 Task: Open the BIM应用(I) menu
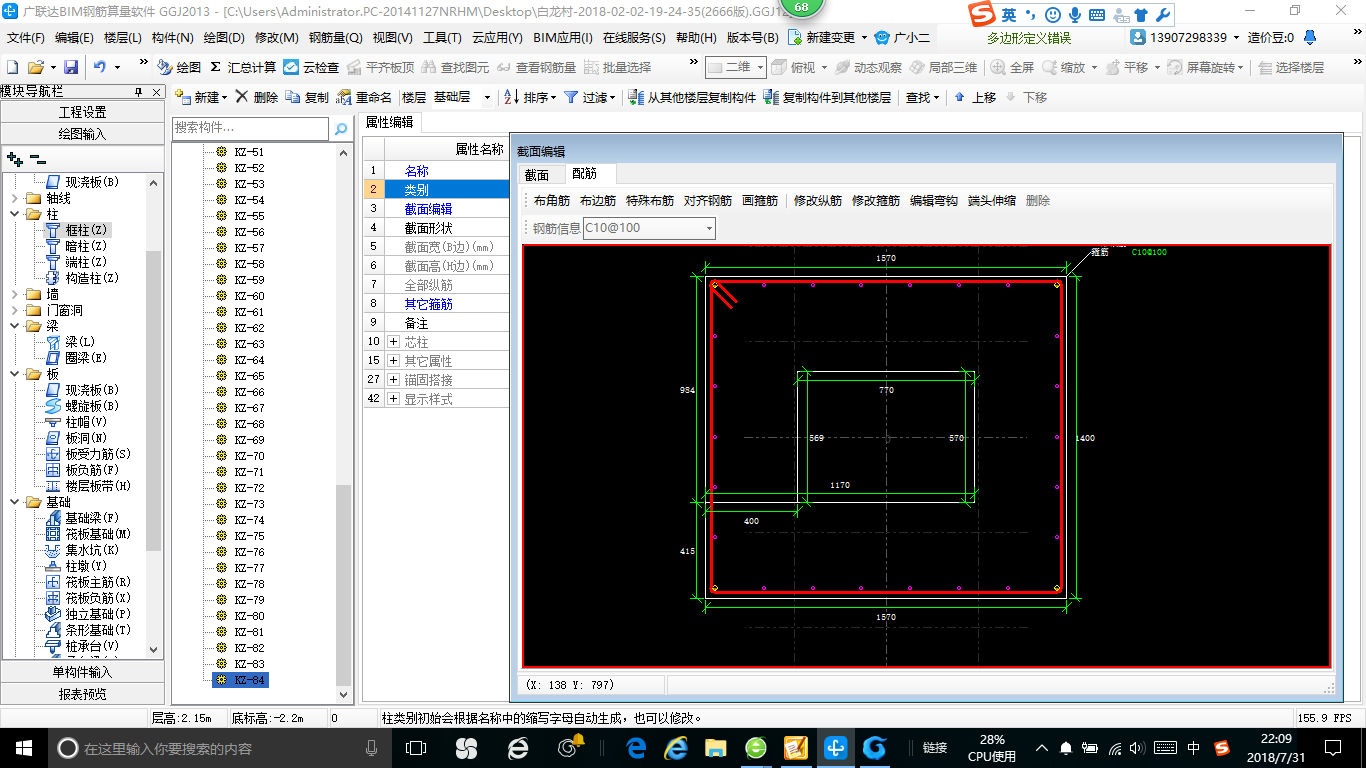(x=563, y=37)
